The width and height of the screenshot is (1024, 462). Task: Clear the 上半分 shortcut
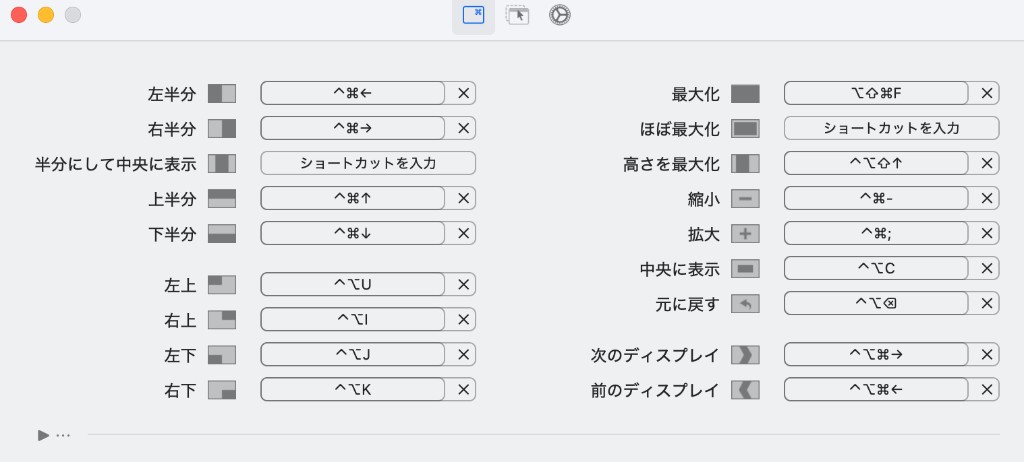pyautogui.click(x=463, y=197)
